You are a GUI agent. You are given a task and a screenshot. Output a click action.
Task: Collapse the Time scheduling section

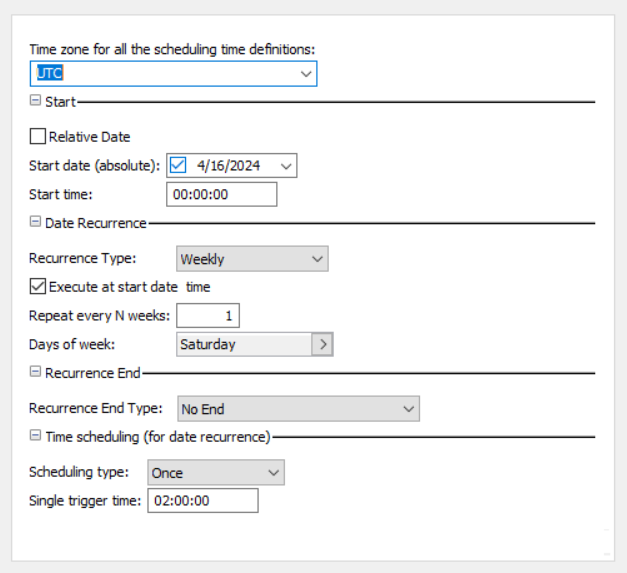pyautogui.click(x=35, y=435)
